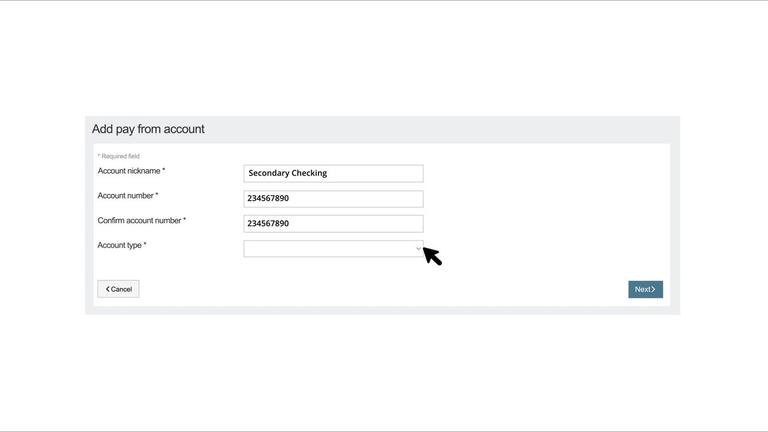Click the "Account type" label
The height and width of the screenshot is (432, 768).
click(119, 245)
